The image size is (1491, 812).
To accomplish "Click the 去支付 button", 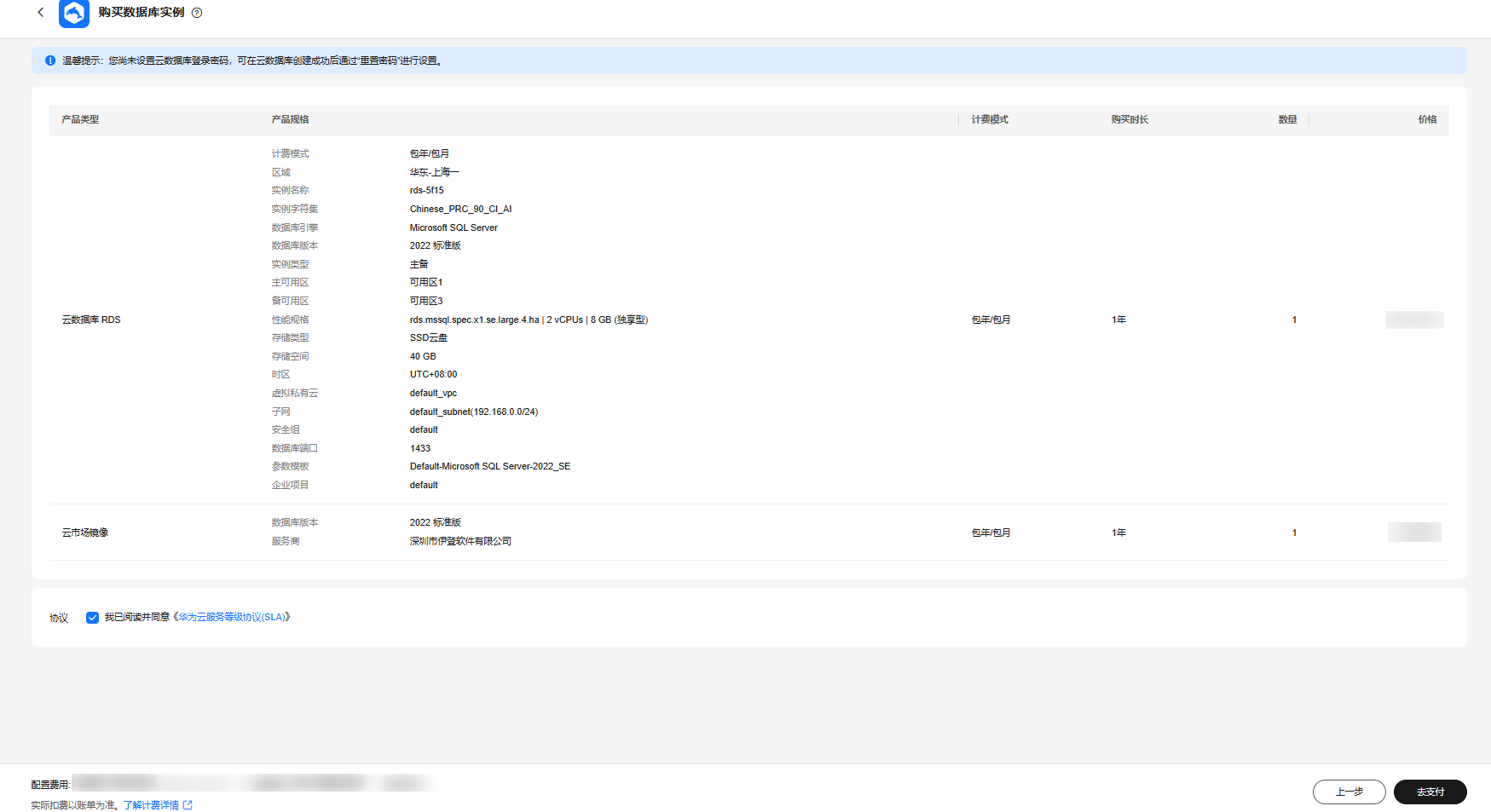I will [x=1430, y=792].
